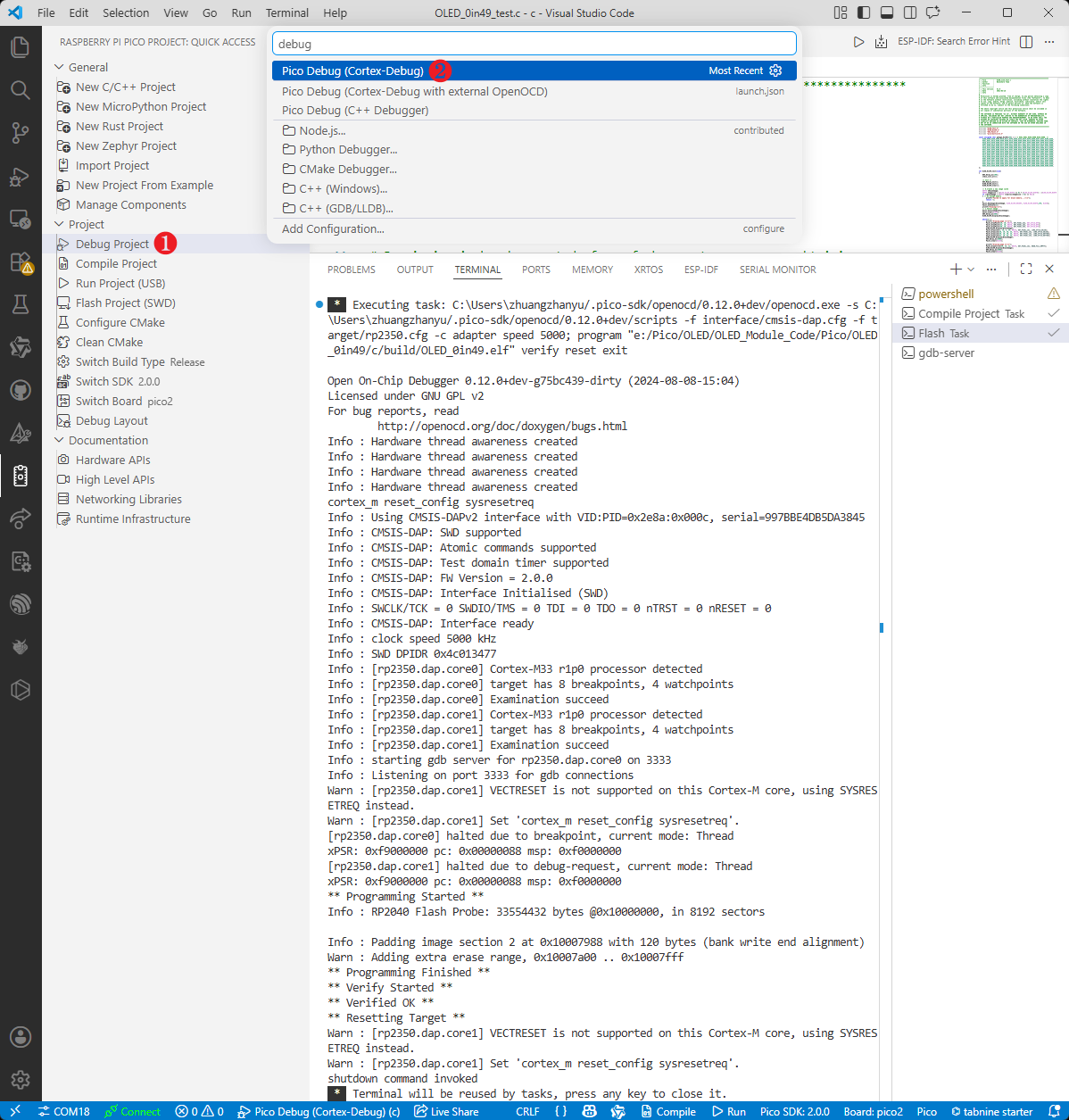
Task: Click the flash download icon in editor toolbar
Action: [x=881, y=42]
